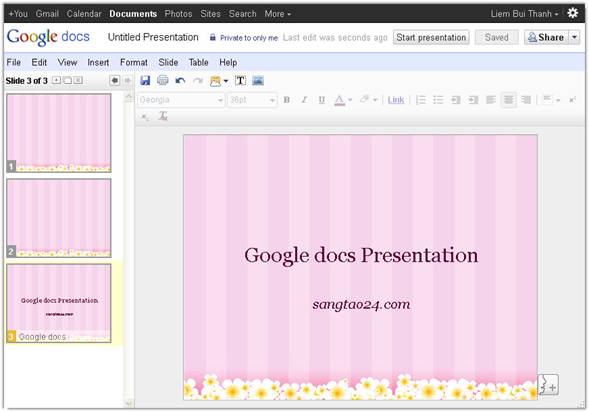589x412 pixels.
Task: Click the highlight color marker swatch
Action: point(364,100)
